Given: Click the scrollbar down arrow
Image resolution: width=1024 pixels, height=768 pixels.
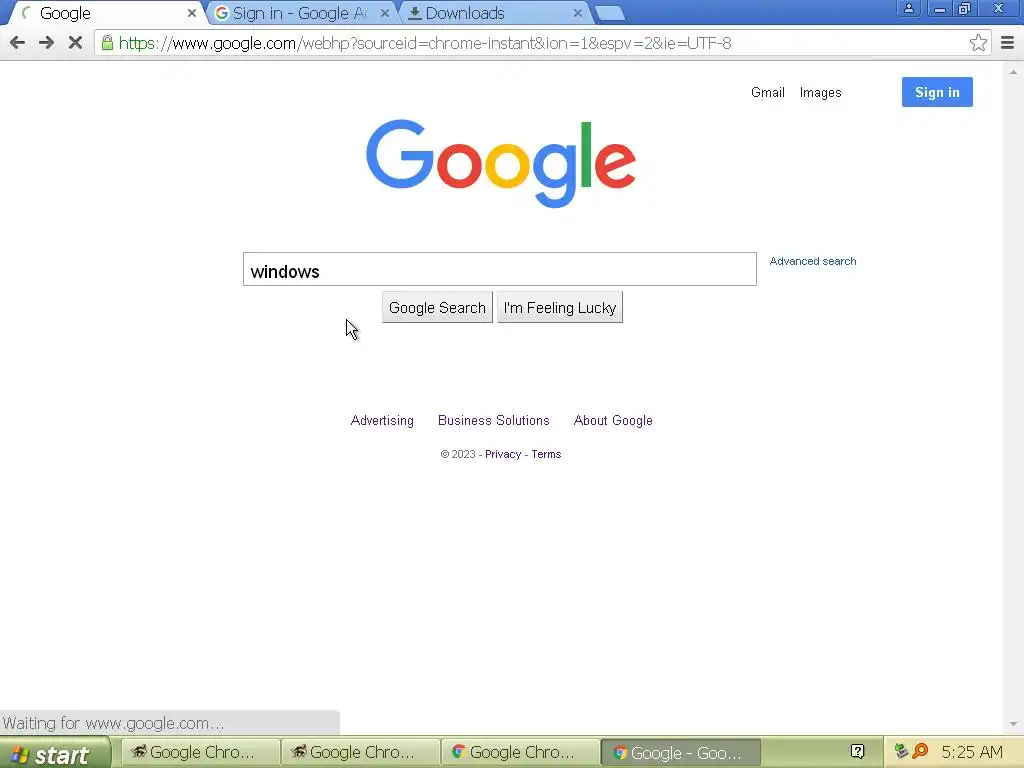Looking at the screenshot, I should [x=1013, y=724].
